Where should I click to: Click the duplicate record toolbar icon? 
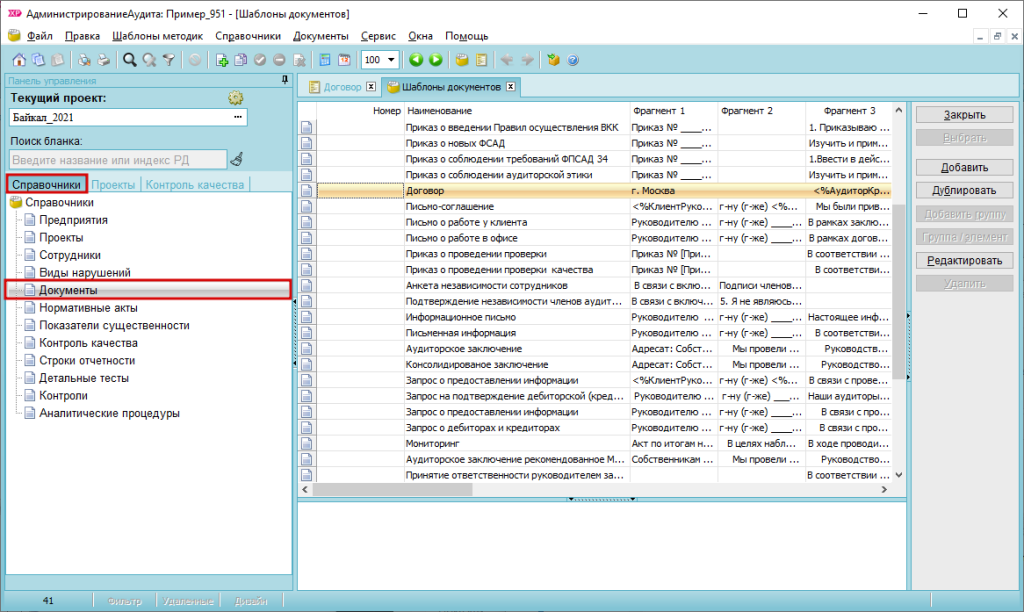pos(240,60)
